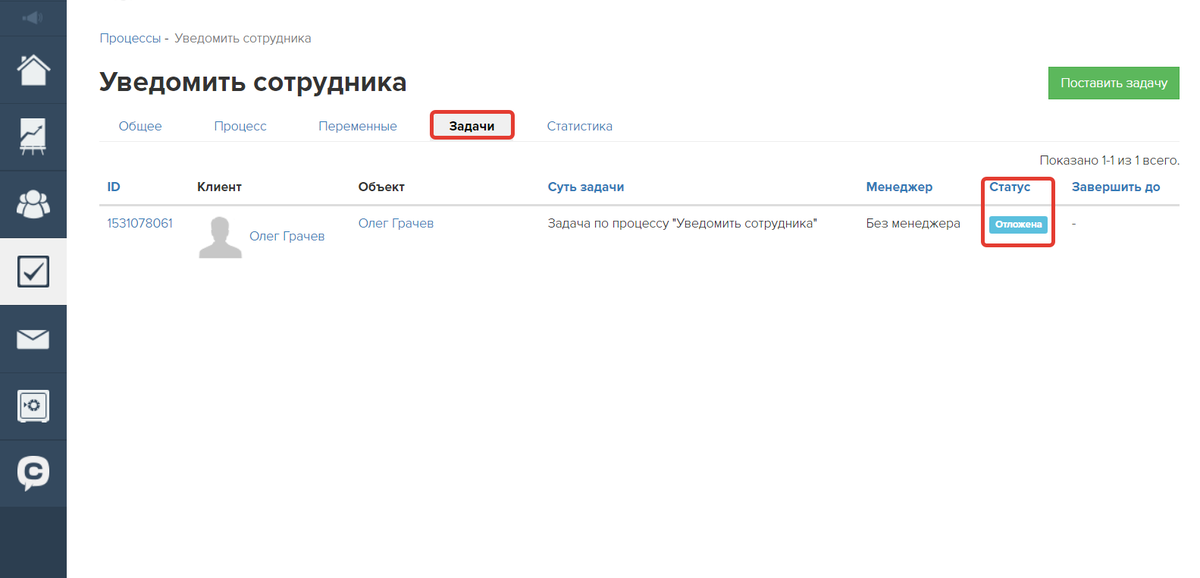Open the clients people icon in sidebar
1200x578 pixels.
pyautogui.click(x=33, y=204)
